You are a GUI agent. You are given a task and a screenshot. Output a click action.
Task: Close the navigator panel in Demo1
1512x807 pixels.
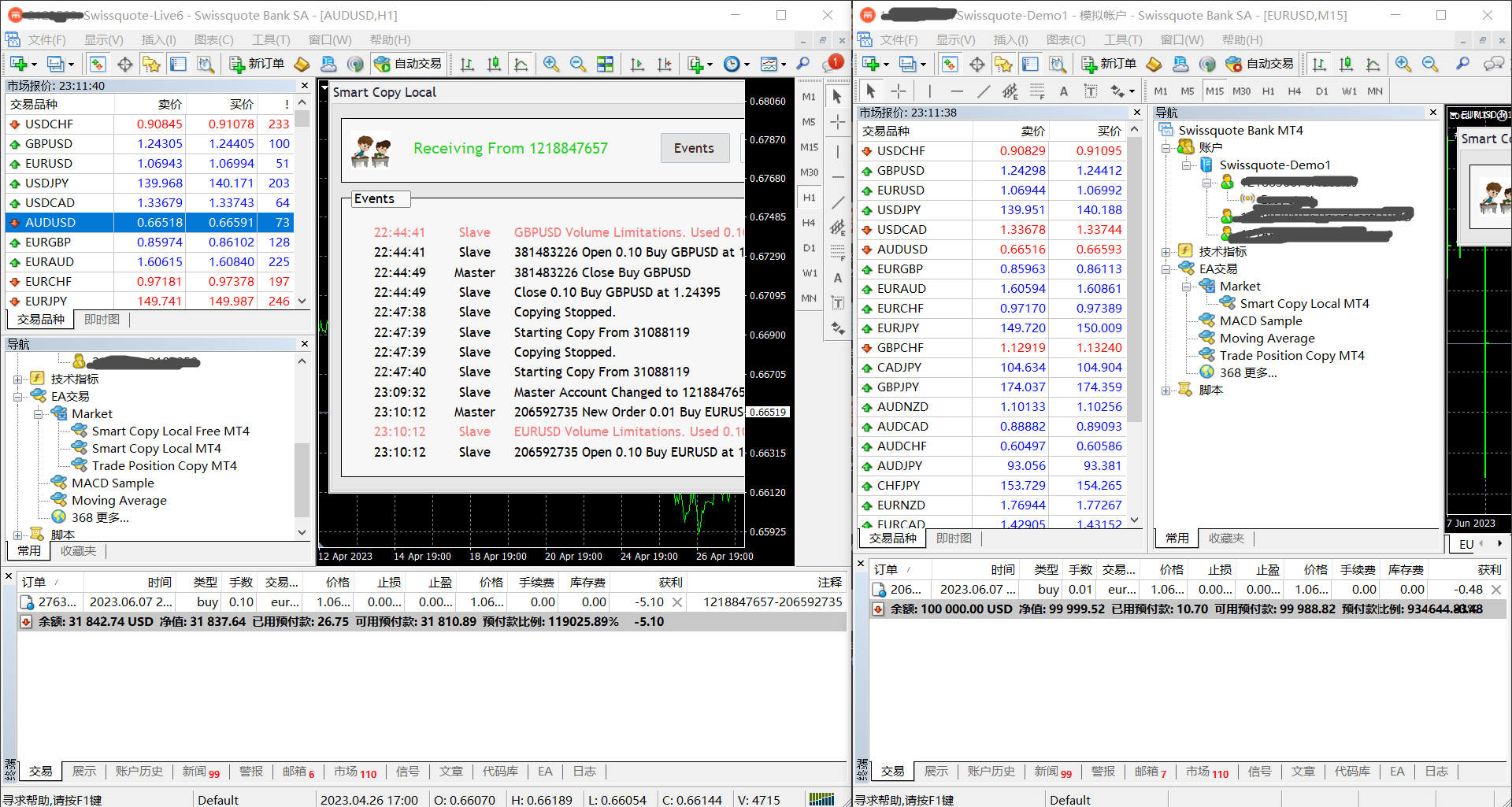point(1433,113)
